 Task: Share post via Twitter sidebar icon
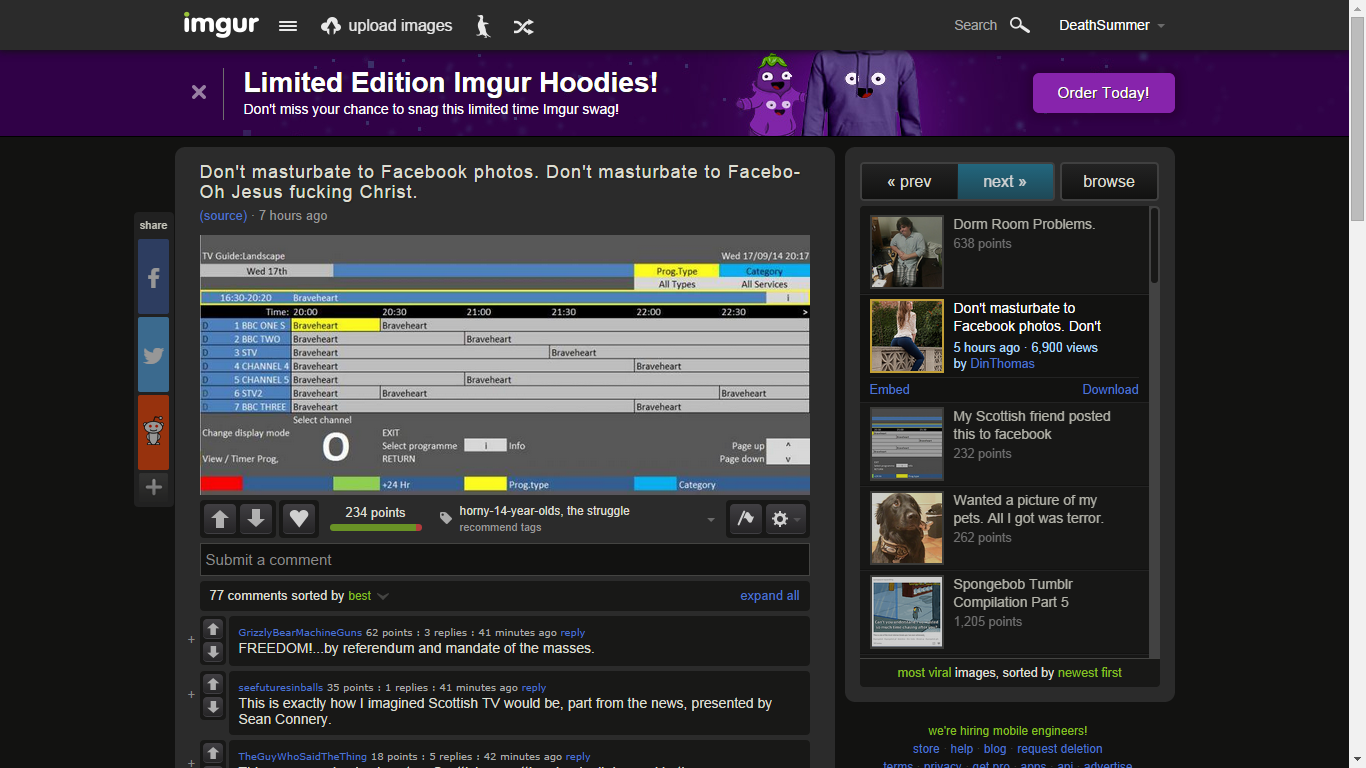[x=154, y=355]
